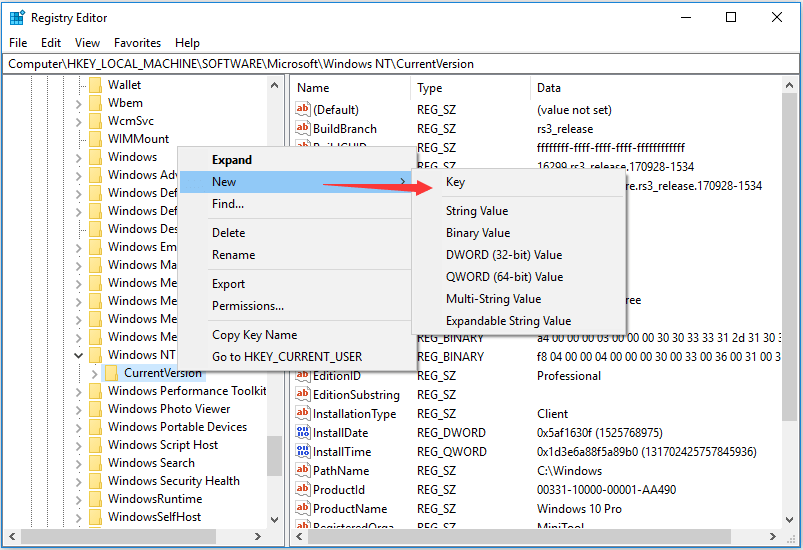Click the Data column header
This screenshot has height=550, width=803.
pyautogui.click(x=656, y=88)
